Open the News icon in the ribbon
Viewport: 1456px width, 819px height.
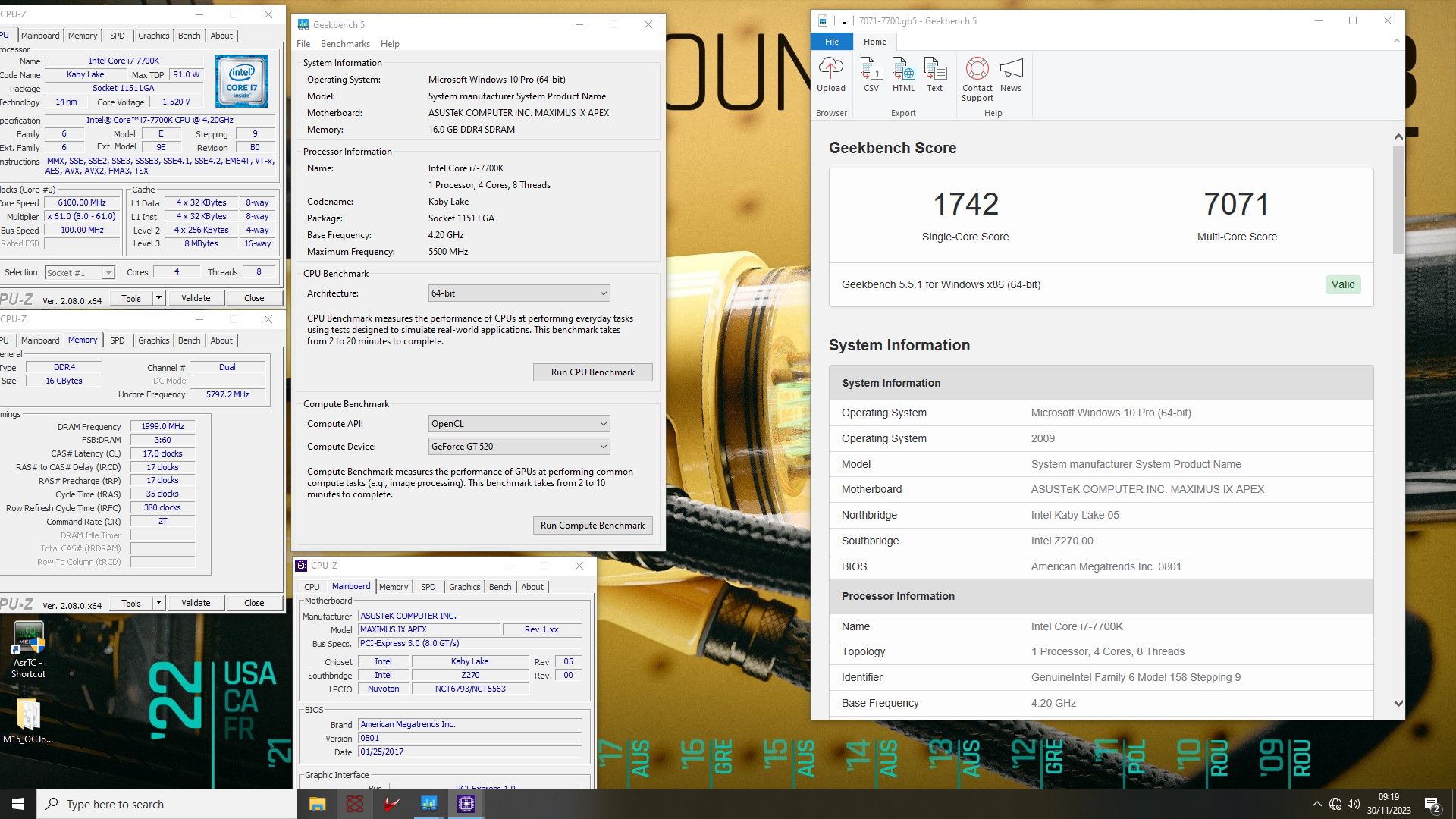1011,75
